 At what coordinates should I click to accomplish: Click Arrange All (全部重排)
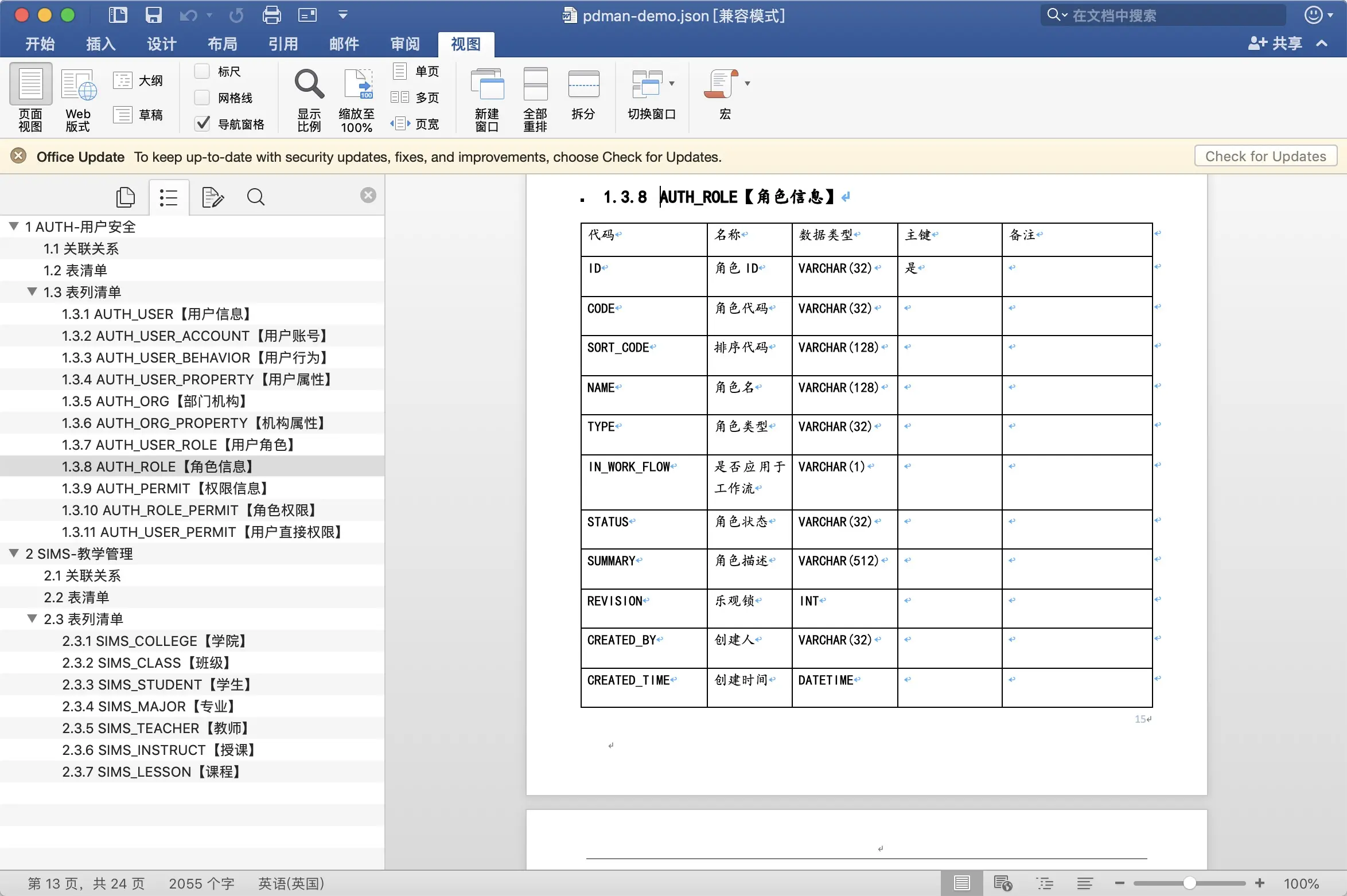tap(535, 99)
